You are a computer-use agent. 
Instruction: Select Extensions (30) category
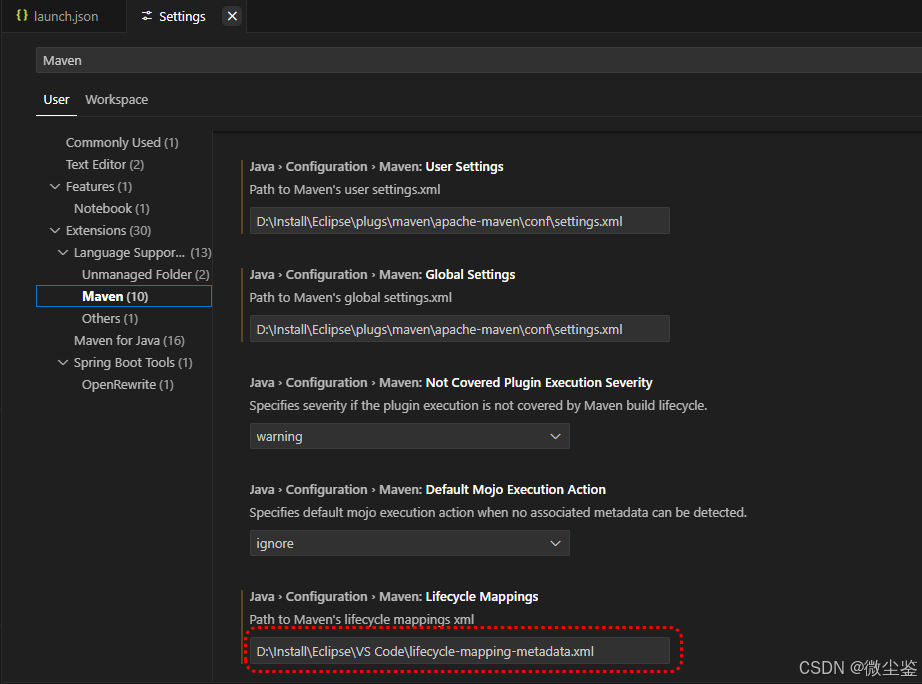click(x=108, y=231)
